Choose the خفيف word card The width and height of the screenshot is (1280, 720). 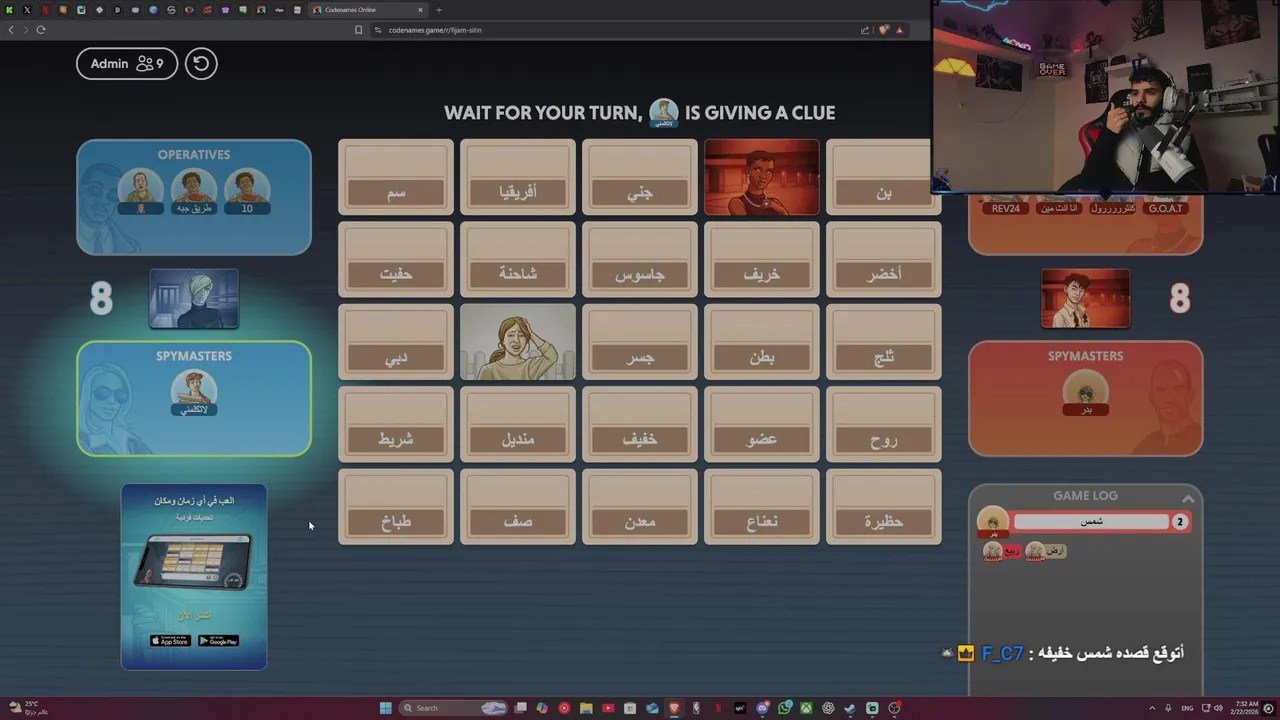pos(640,424)
